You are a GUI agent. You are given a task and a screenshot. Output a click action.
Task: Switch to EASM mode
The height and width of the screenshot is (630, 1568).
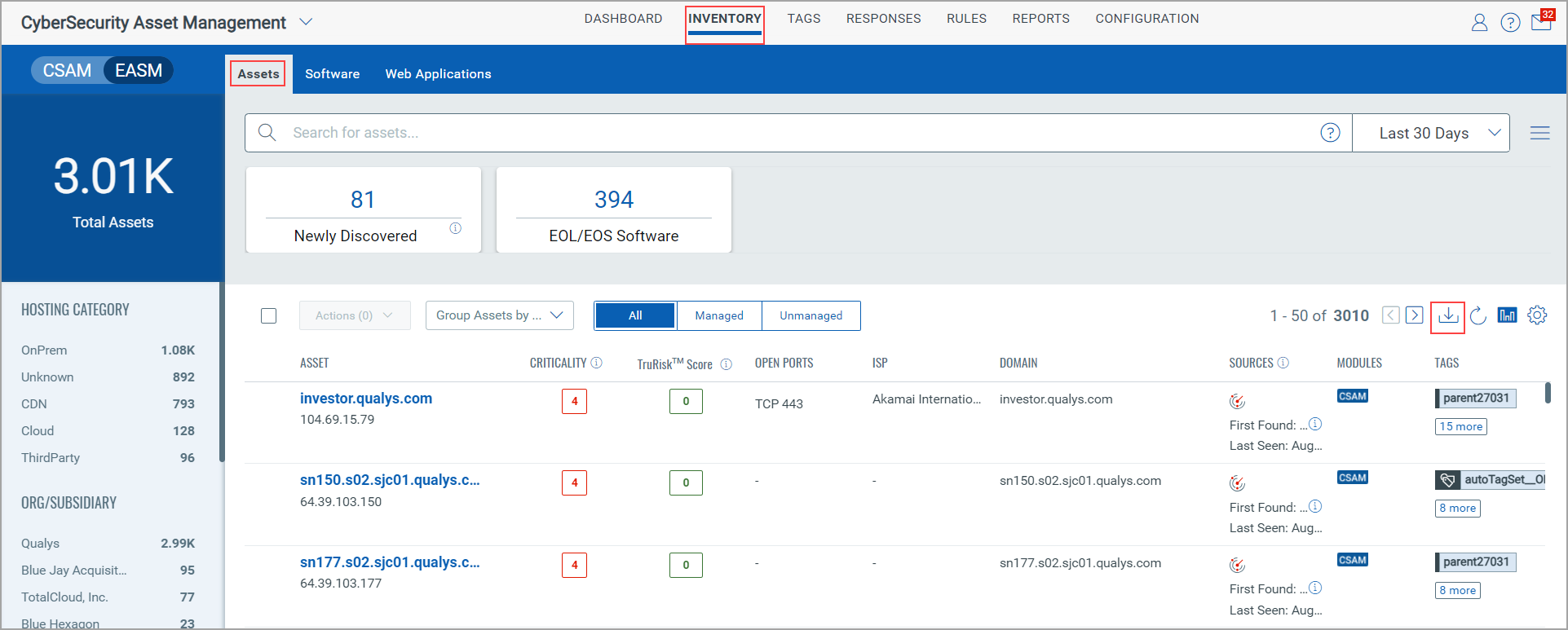[x=139, y=70]
